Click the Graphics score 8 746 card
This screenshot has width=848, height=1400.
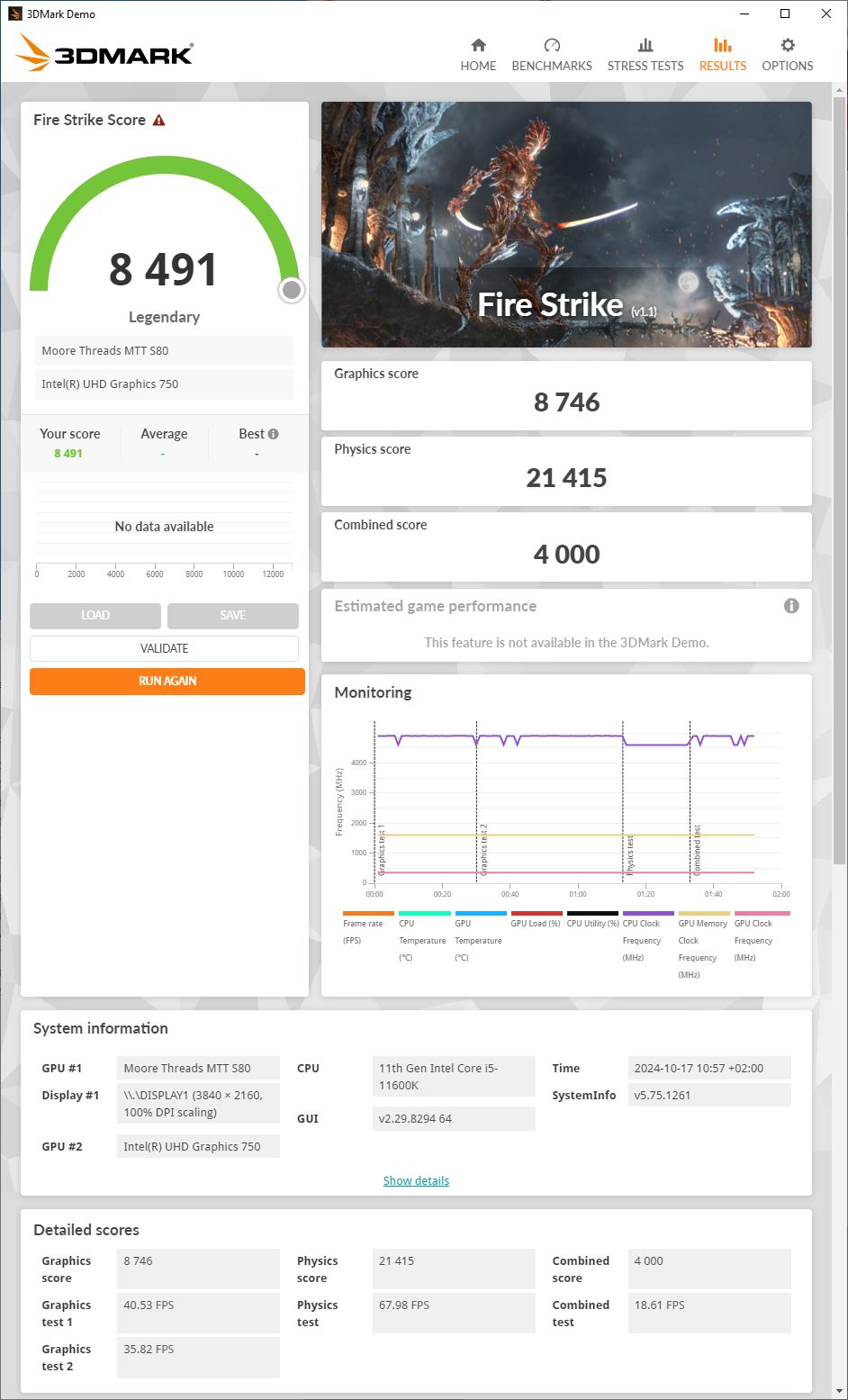(566, 395)
